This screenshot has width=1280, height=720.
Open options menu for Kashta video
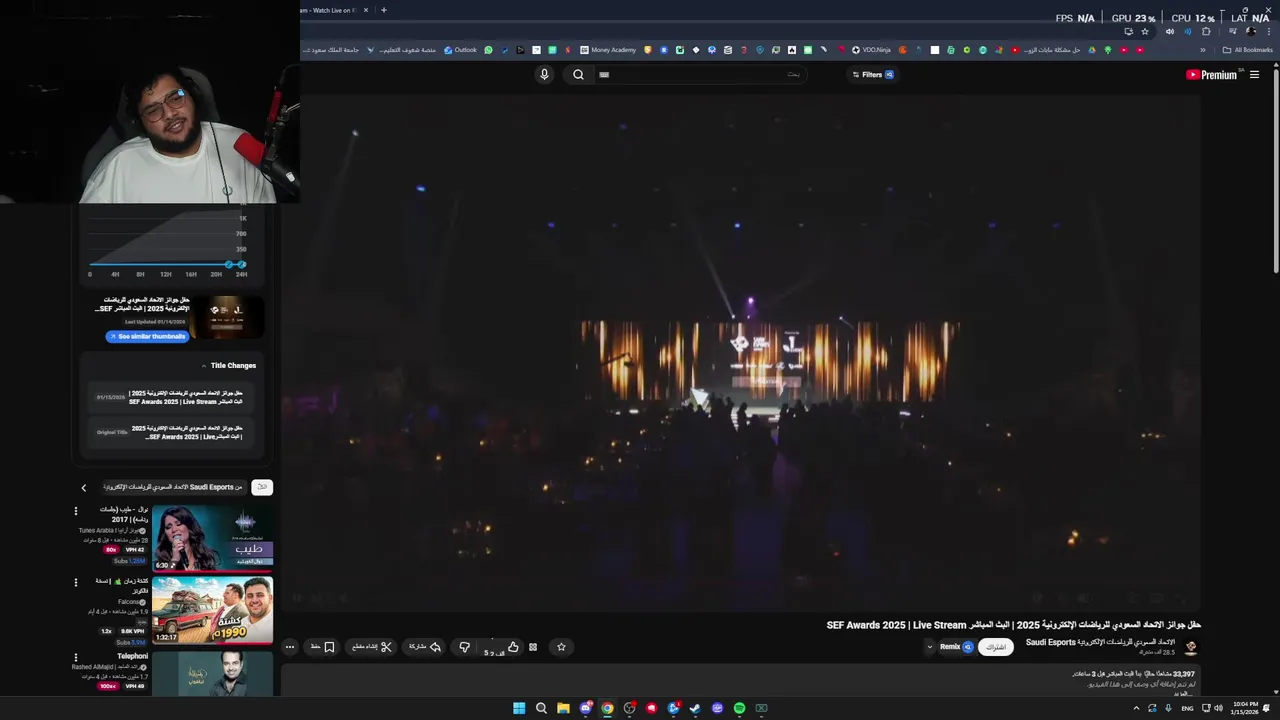pos(75,582)
